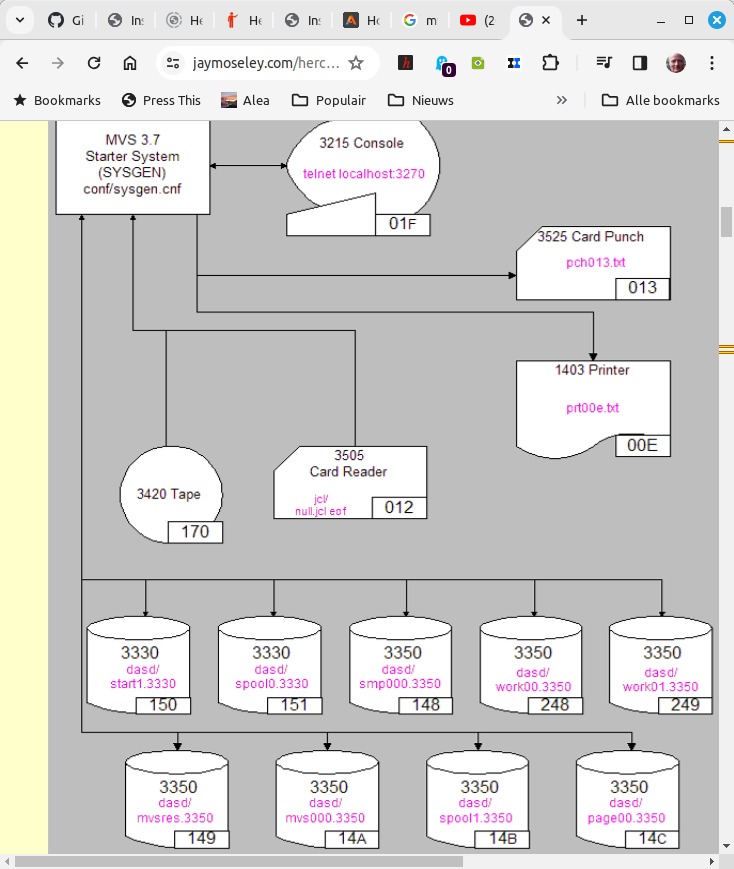This screenshot has width=734, height=869.
Task: Click the jaymoseley.com address bar
Action: [266, 63]
